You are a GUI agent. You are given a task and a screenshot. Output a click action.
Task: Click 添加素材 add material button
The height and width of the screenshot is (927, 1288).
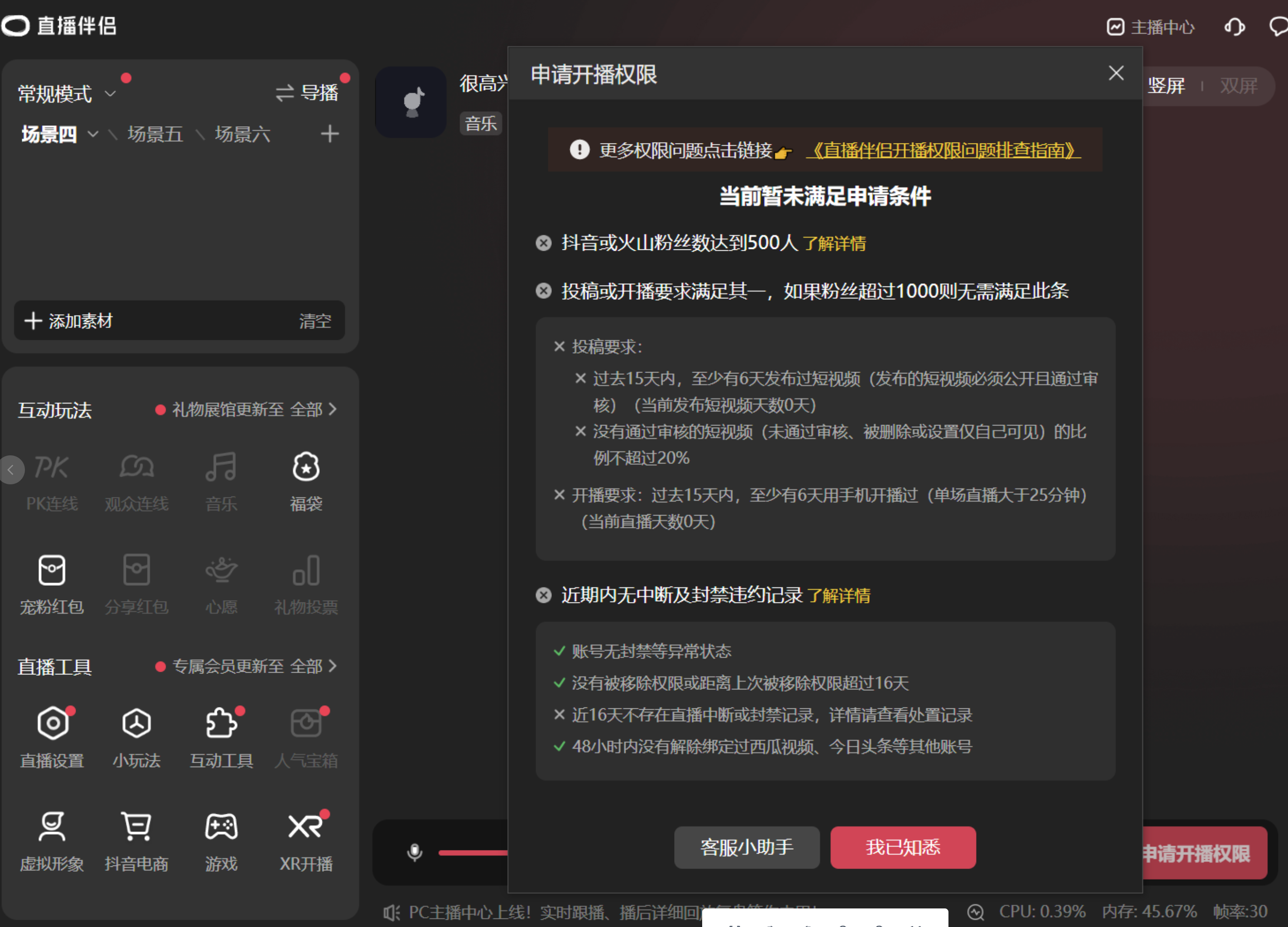pyautogui.click(x=69, y=321)
